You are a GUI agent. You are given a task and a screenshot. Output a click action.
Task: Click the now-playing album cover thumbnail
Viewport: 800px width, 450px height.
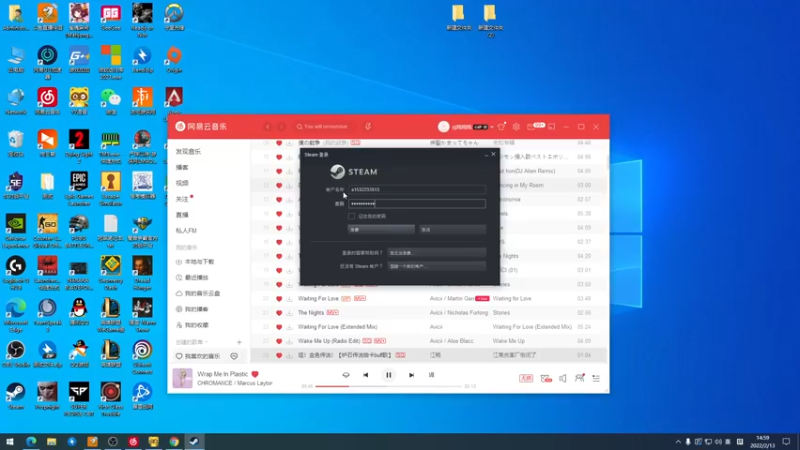pyautogui.click(x=182, y=378)
